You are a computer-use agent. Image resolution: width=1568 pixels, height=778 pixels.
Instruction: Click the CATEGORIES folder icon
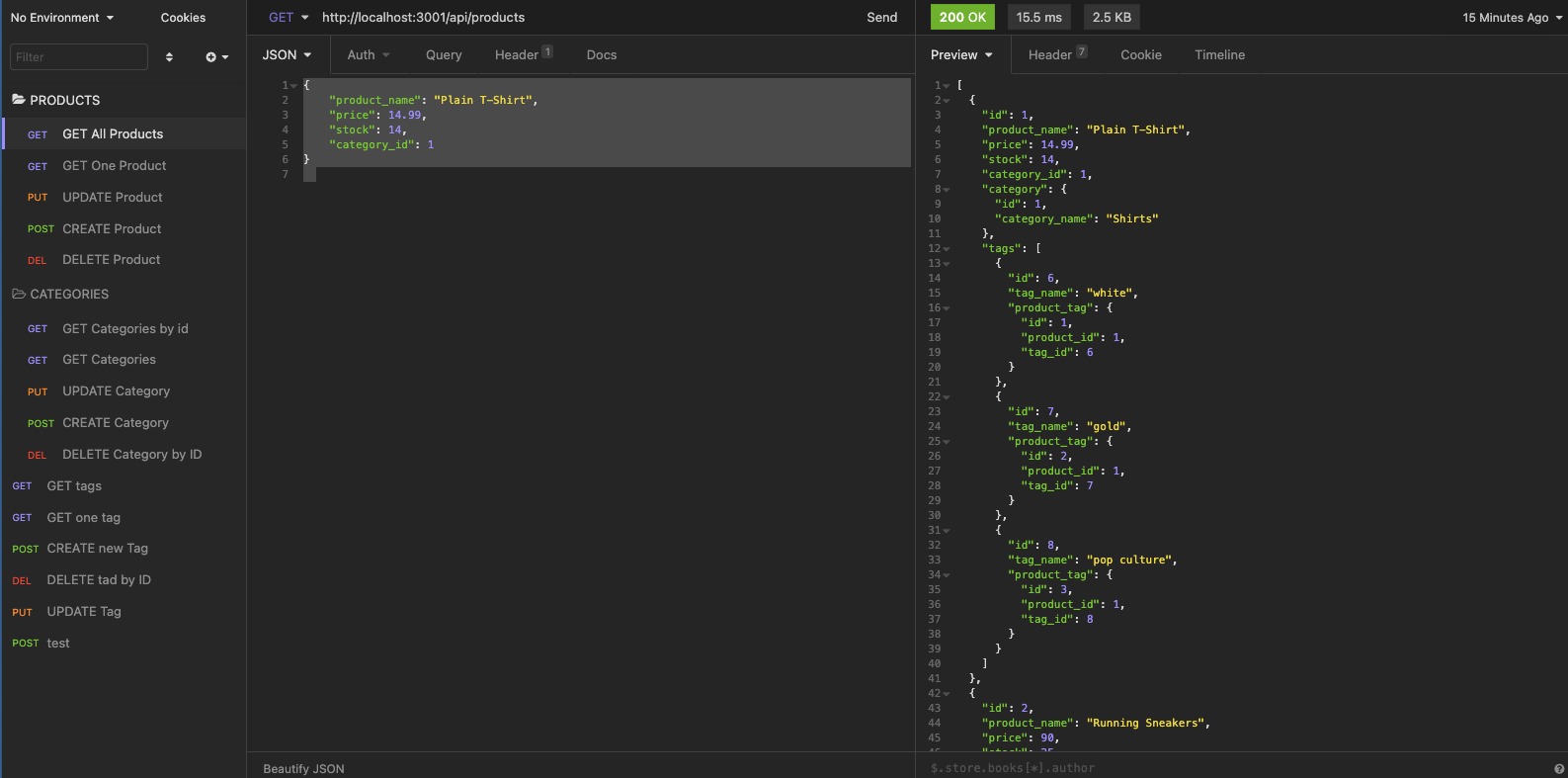point(19,295)
